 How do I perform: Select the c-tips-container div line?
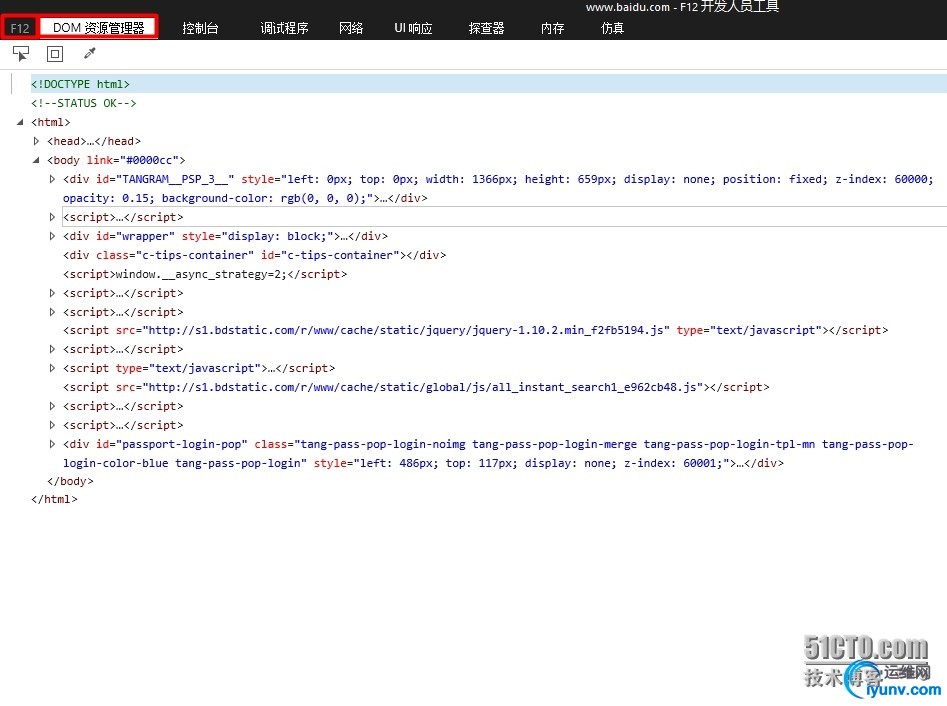[x=254, y=255]
